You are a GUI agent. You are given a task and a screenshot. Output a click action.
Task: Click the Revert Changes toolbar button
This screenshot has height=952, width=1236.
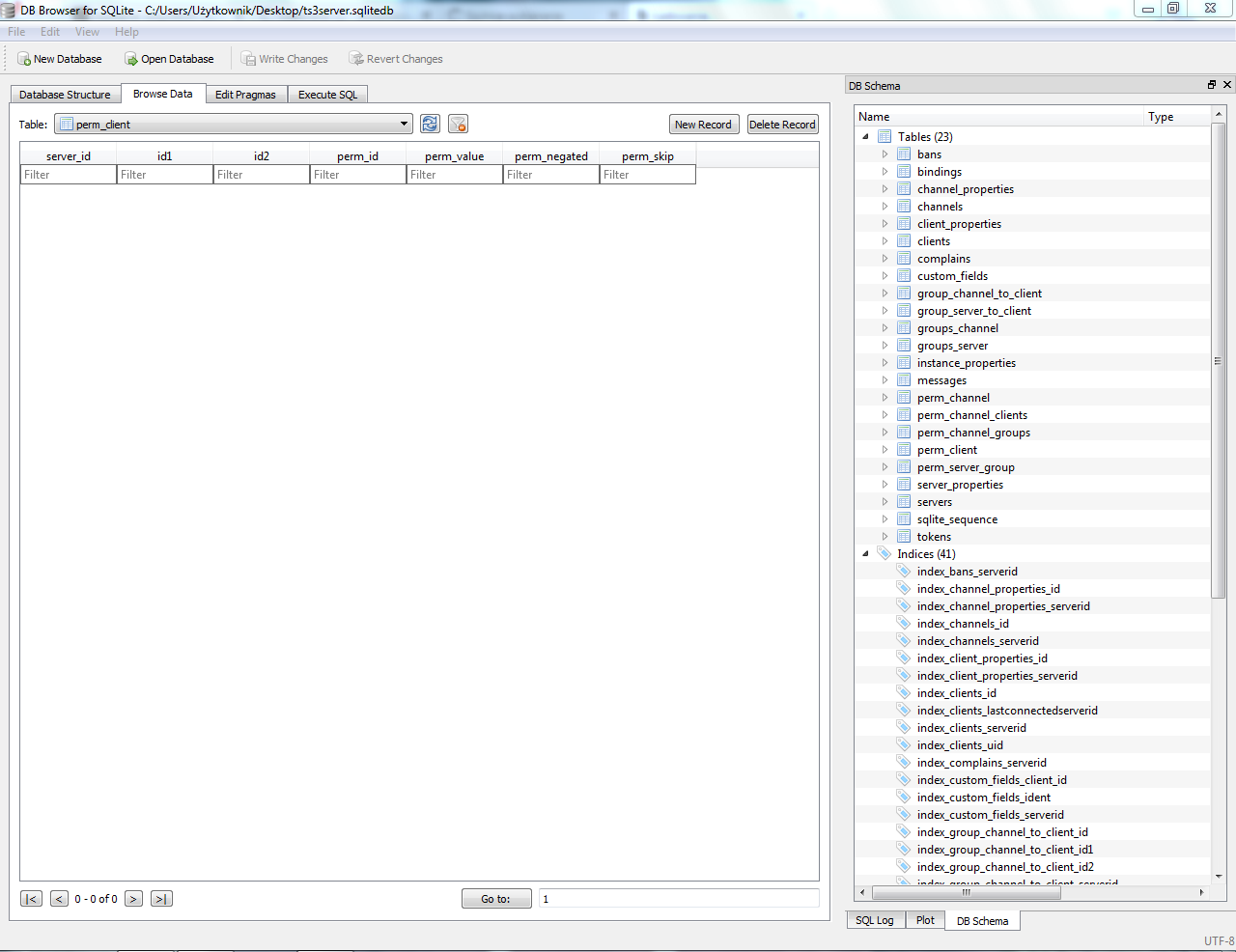coord(396,59)
